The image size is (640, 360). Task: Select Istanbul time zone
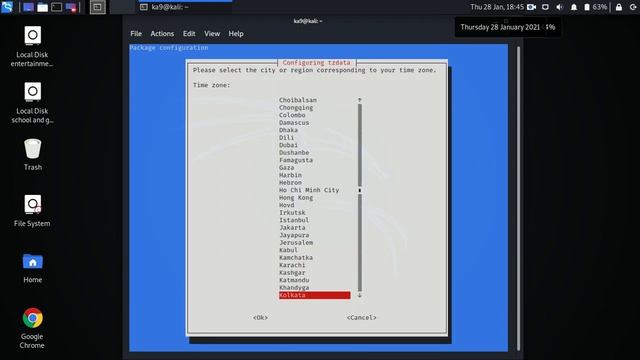[x=294, y=220]
